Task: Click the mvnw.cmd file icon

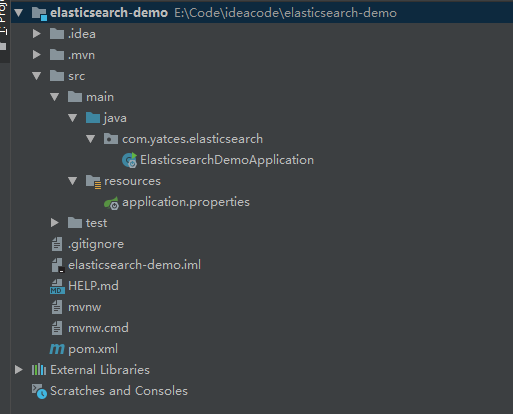Action: coord(57,328)
